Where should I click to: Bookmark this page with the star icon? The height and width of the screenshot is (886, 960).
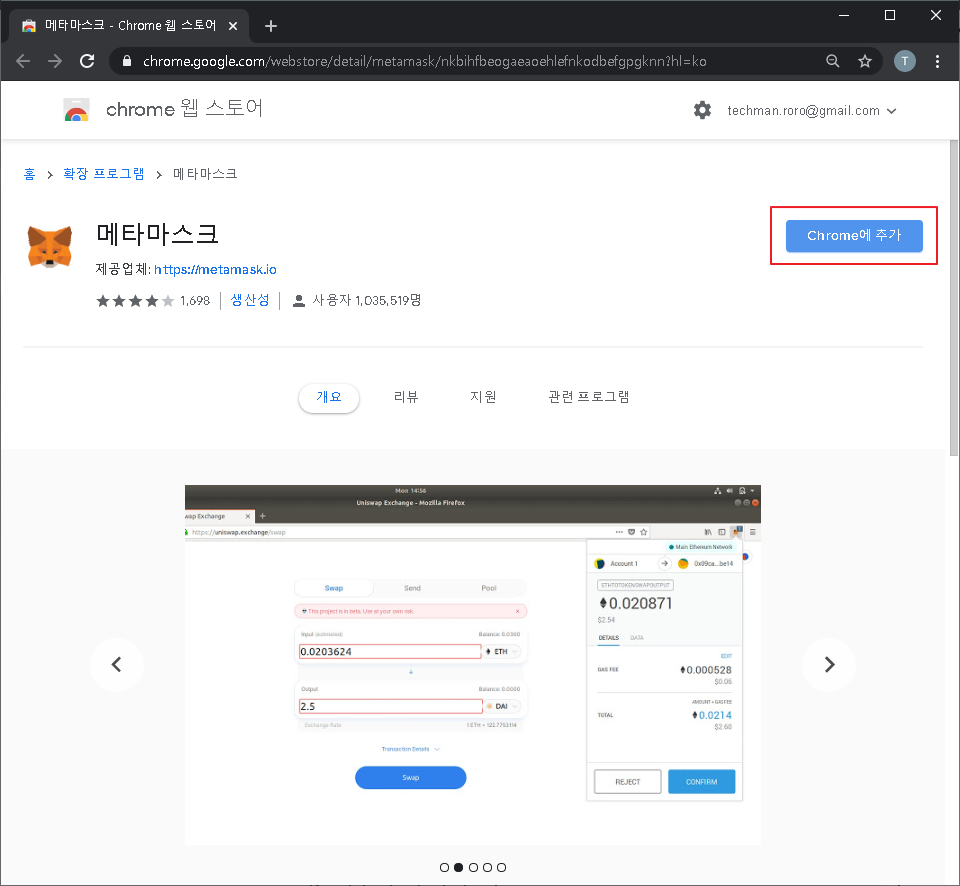[864, 61]
